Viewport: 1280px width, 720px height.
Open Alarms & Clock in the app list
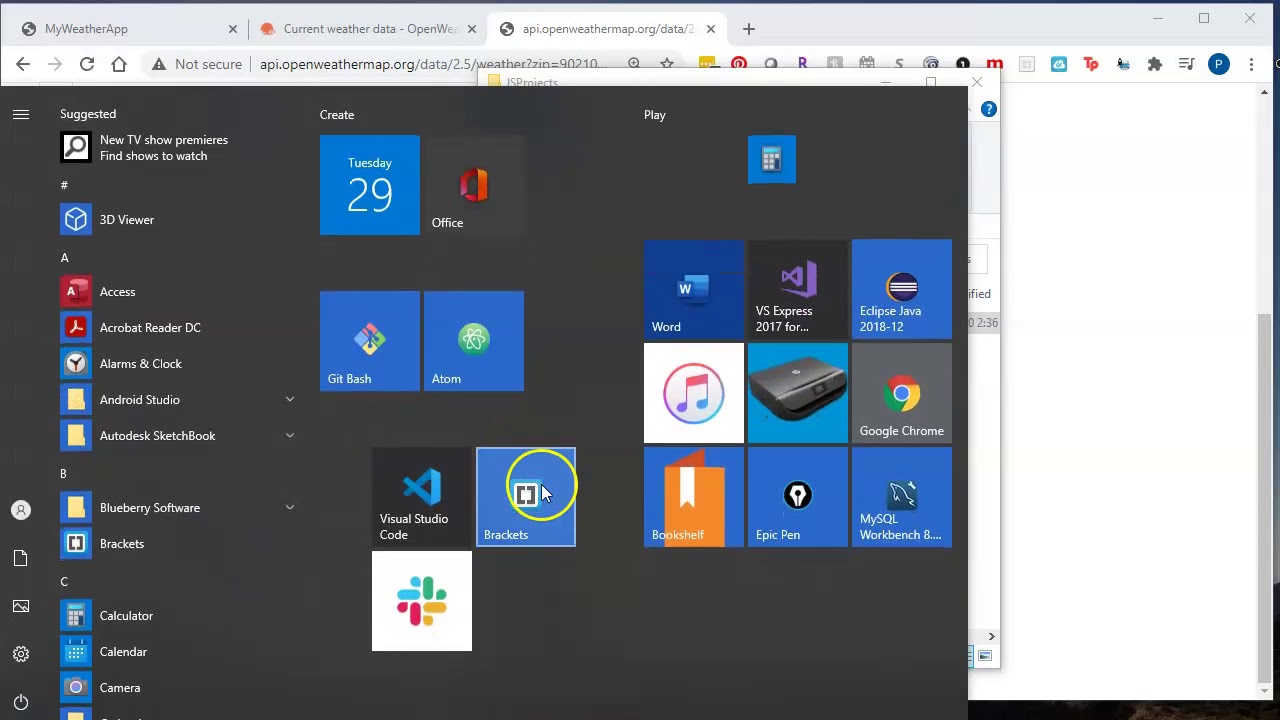[180, 364]
